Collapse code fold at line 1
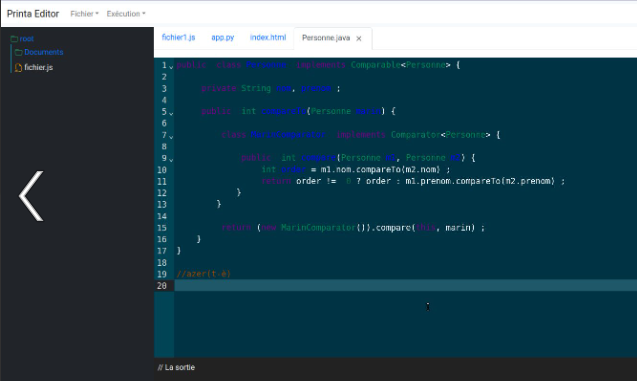This screenshot has width=637, height=381. (171, 66)
